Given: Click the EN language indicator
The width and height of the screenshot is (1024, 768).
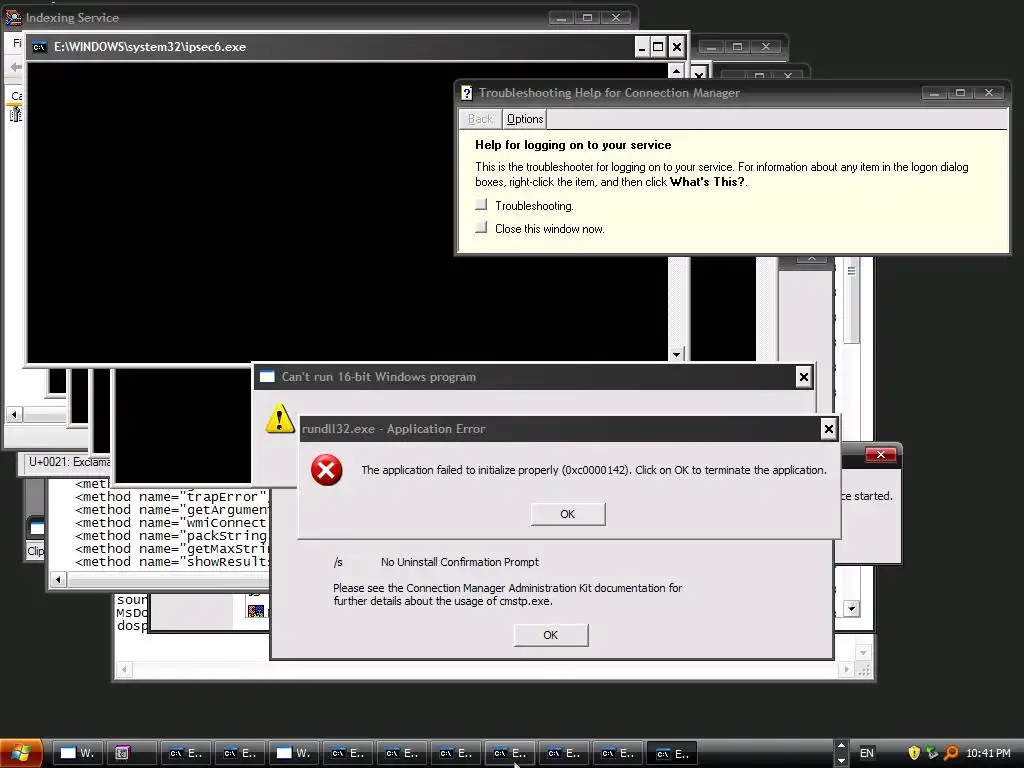Looking at the screenshot, I should (x=867, y=753).
